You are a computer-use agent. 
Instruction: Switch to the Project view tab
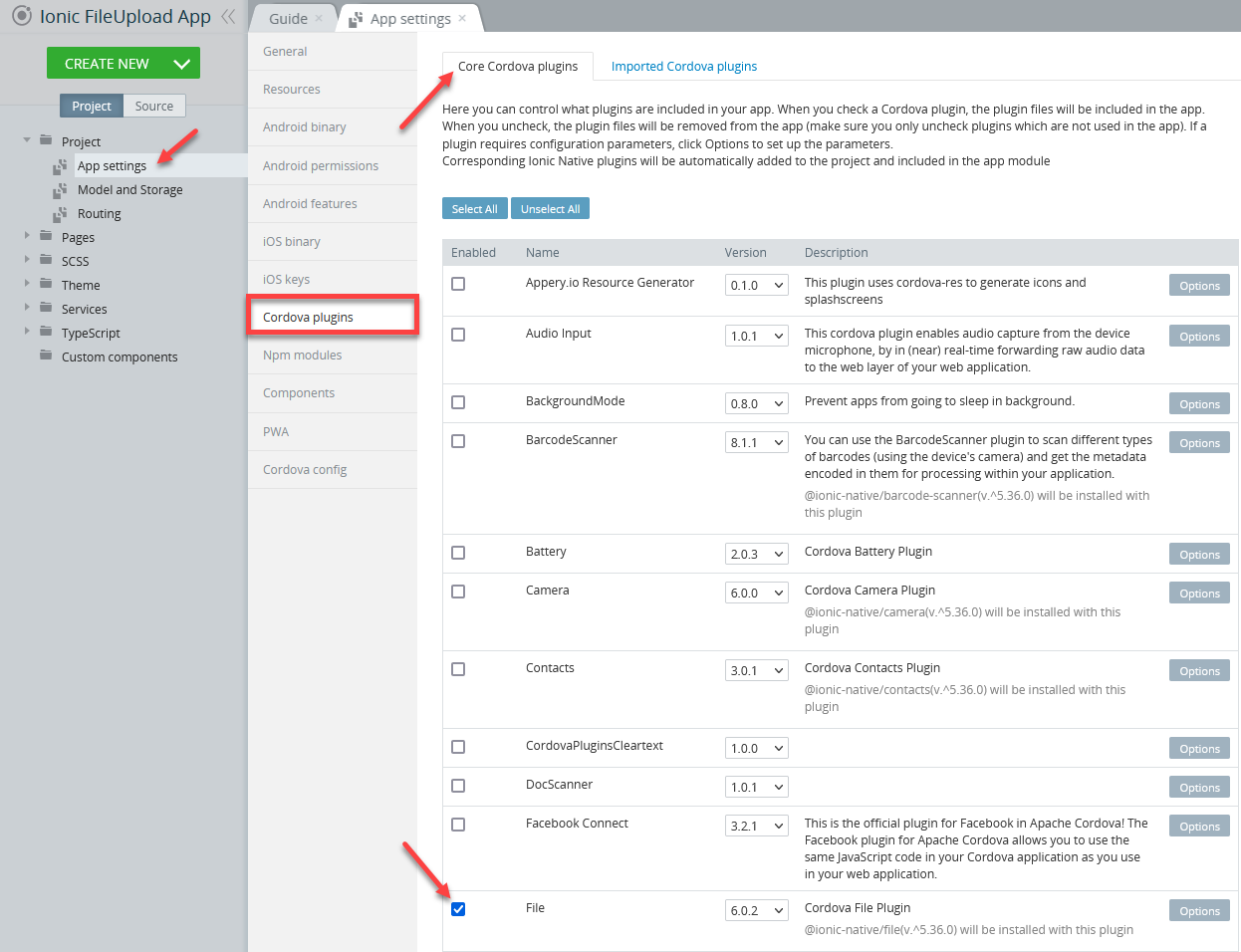(92, 106)
